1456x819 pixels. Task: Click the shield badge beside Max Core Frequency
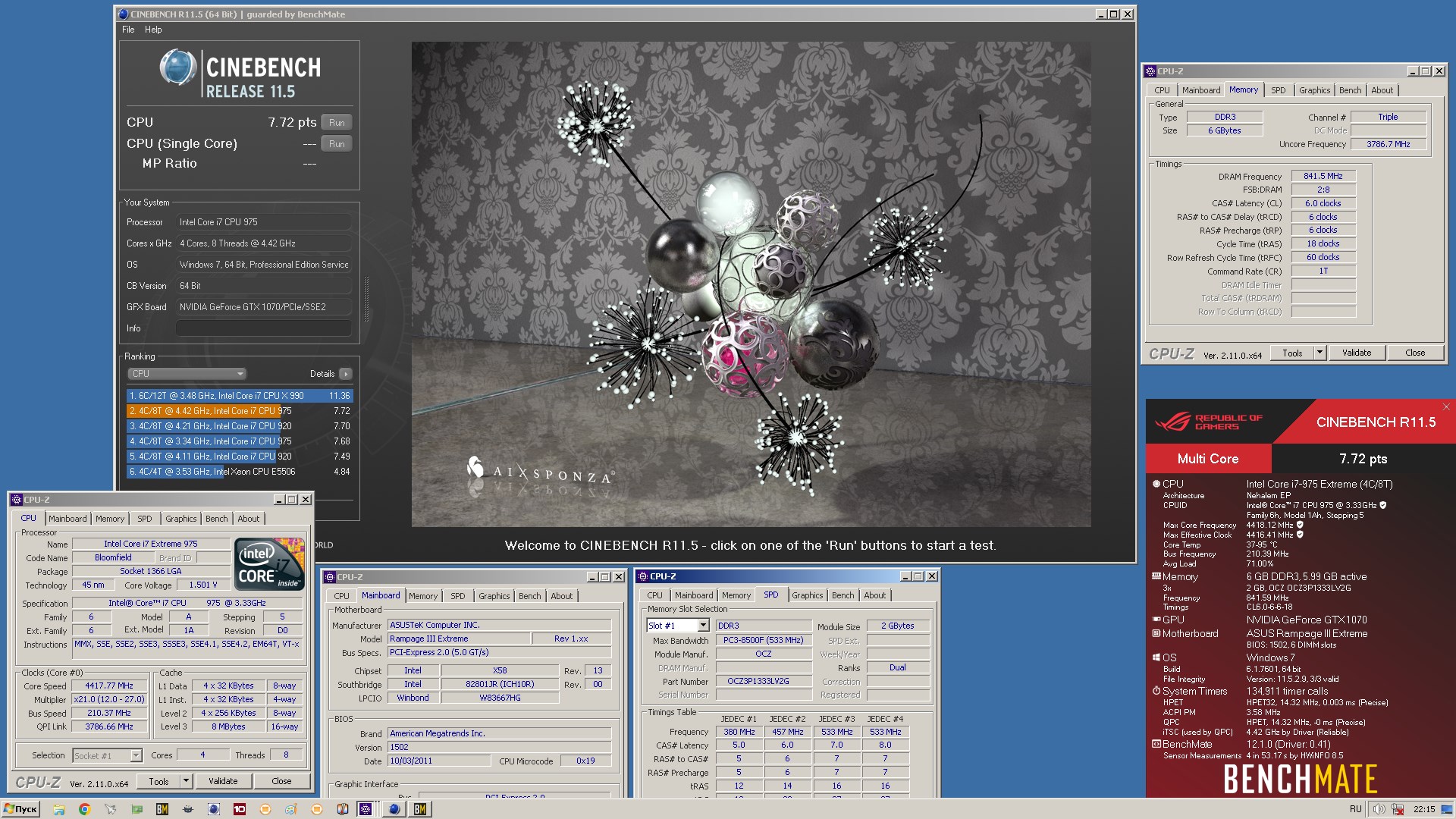1300,525
